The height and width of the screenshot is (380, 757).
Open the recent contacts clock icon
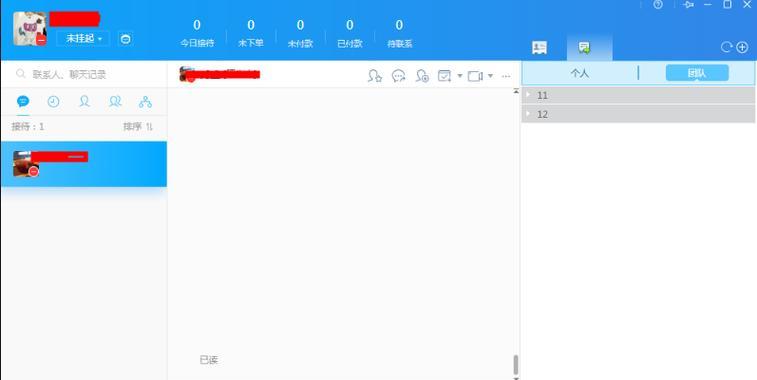(53, 101)
